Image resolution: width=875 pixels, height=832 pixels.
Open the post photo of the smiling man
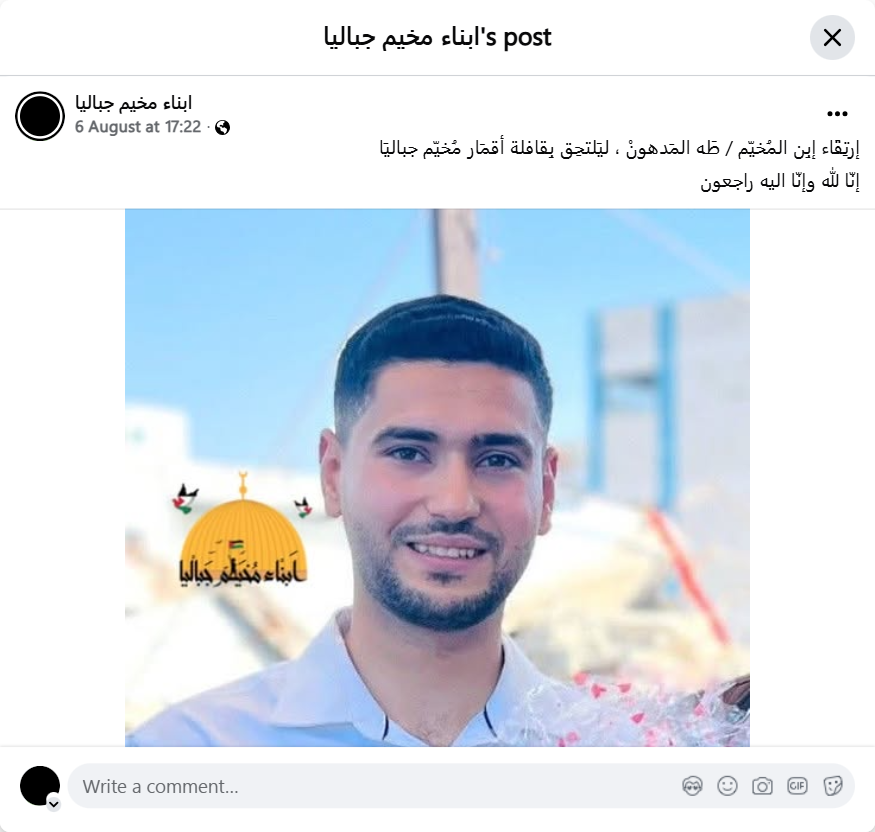438,478
